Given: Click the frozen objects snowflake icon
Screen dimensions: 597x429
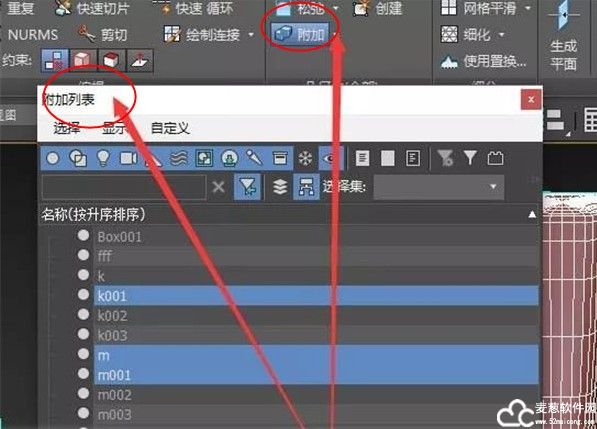Looking at the screenshot, I should [x=305, y=158].
